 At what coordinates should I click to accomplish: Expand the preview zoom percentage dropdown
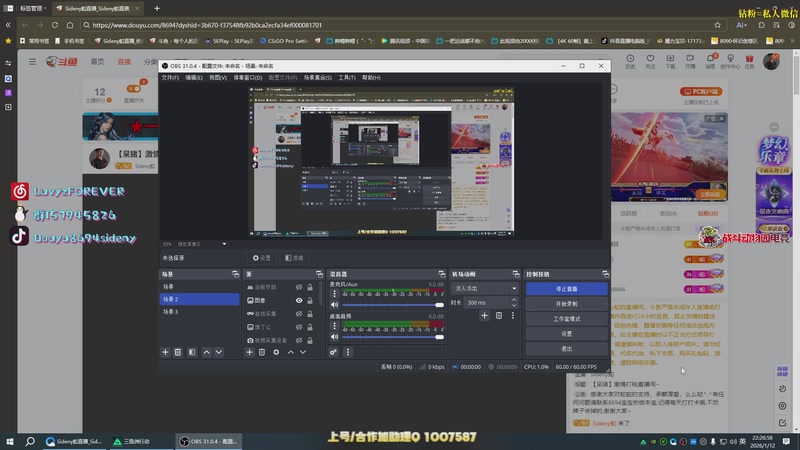click(x=224, y=243)
